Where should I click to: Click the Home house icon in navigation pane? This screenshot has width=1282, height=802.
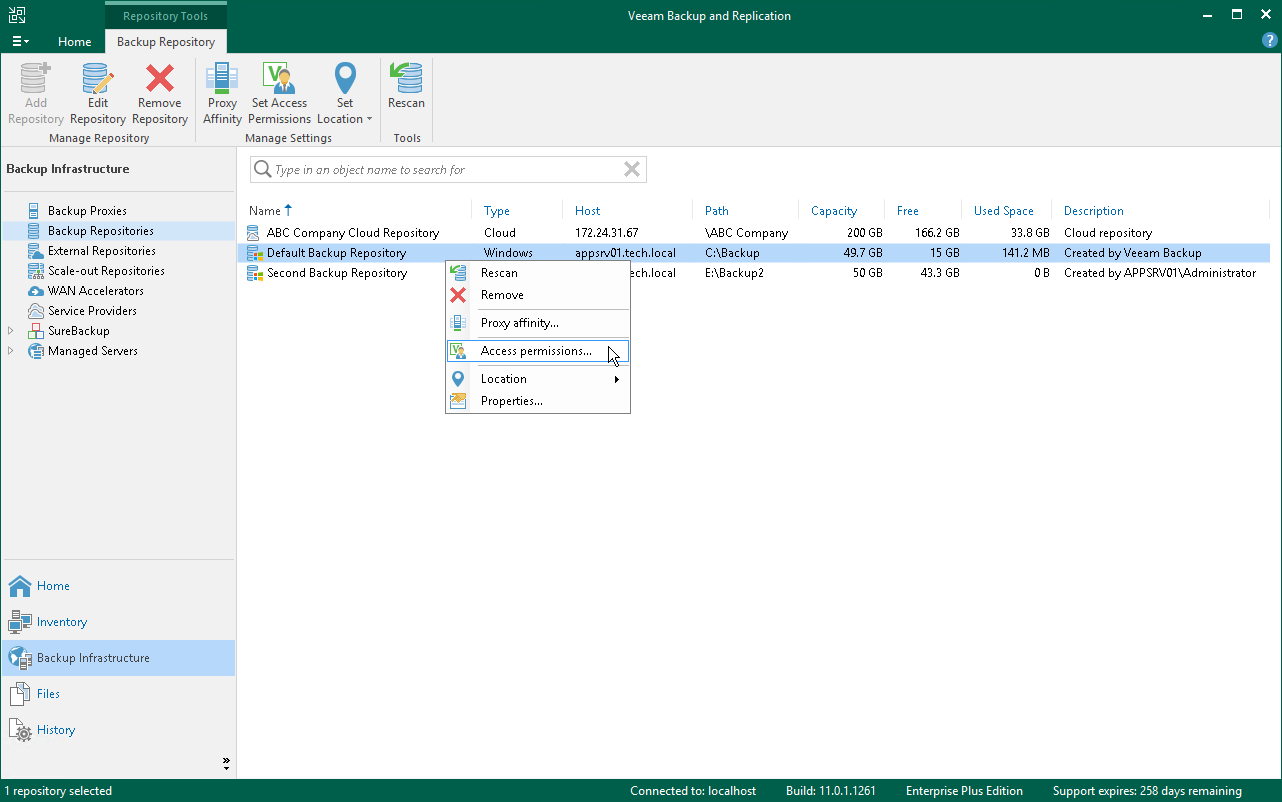20,586
